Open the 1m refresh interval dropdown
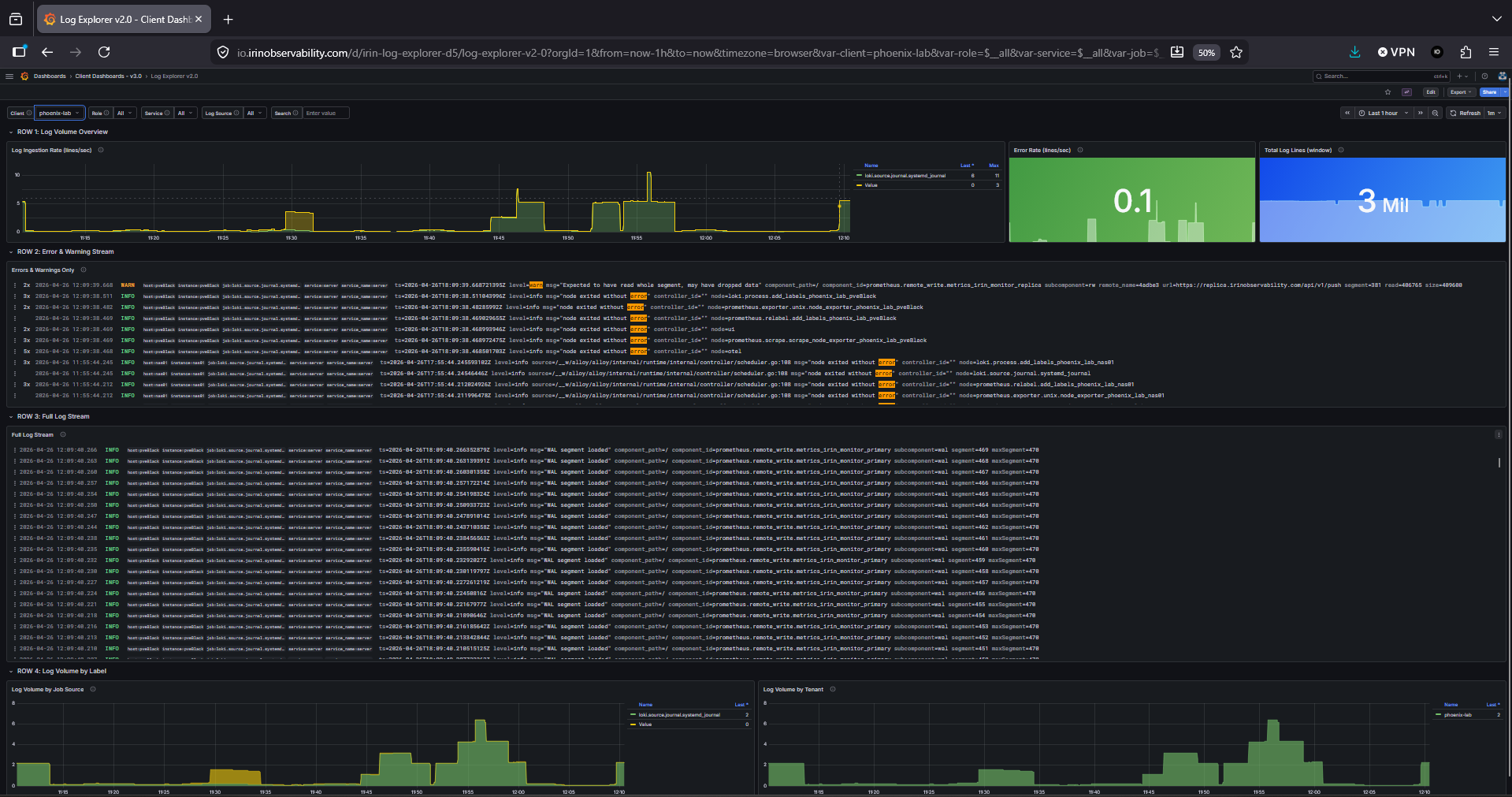The image size is (1512, 797). (x=1495, y=113)
